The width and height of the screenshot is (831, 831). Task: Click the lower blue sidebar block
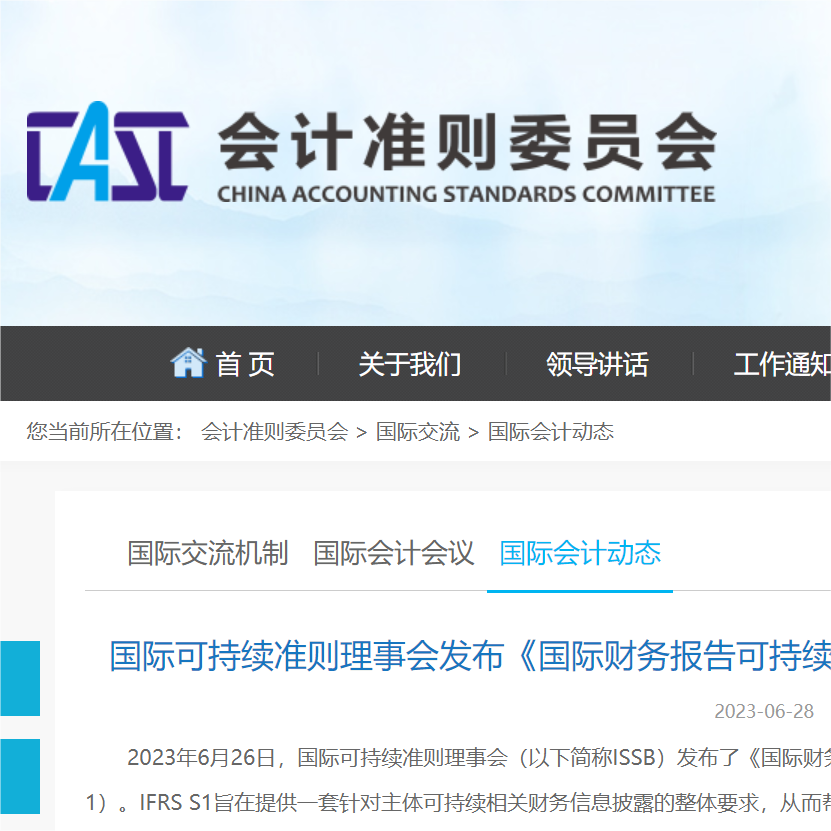click(19, 776)
